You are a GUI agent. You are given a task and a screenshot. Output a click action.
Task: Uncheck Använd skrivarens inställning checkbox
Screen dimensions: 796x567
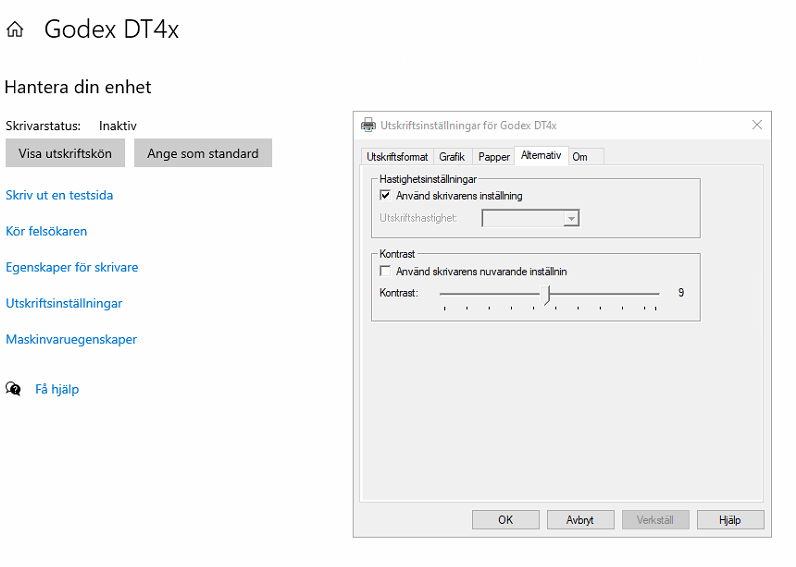point(385,195)
